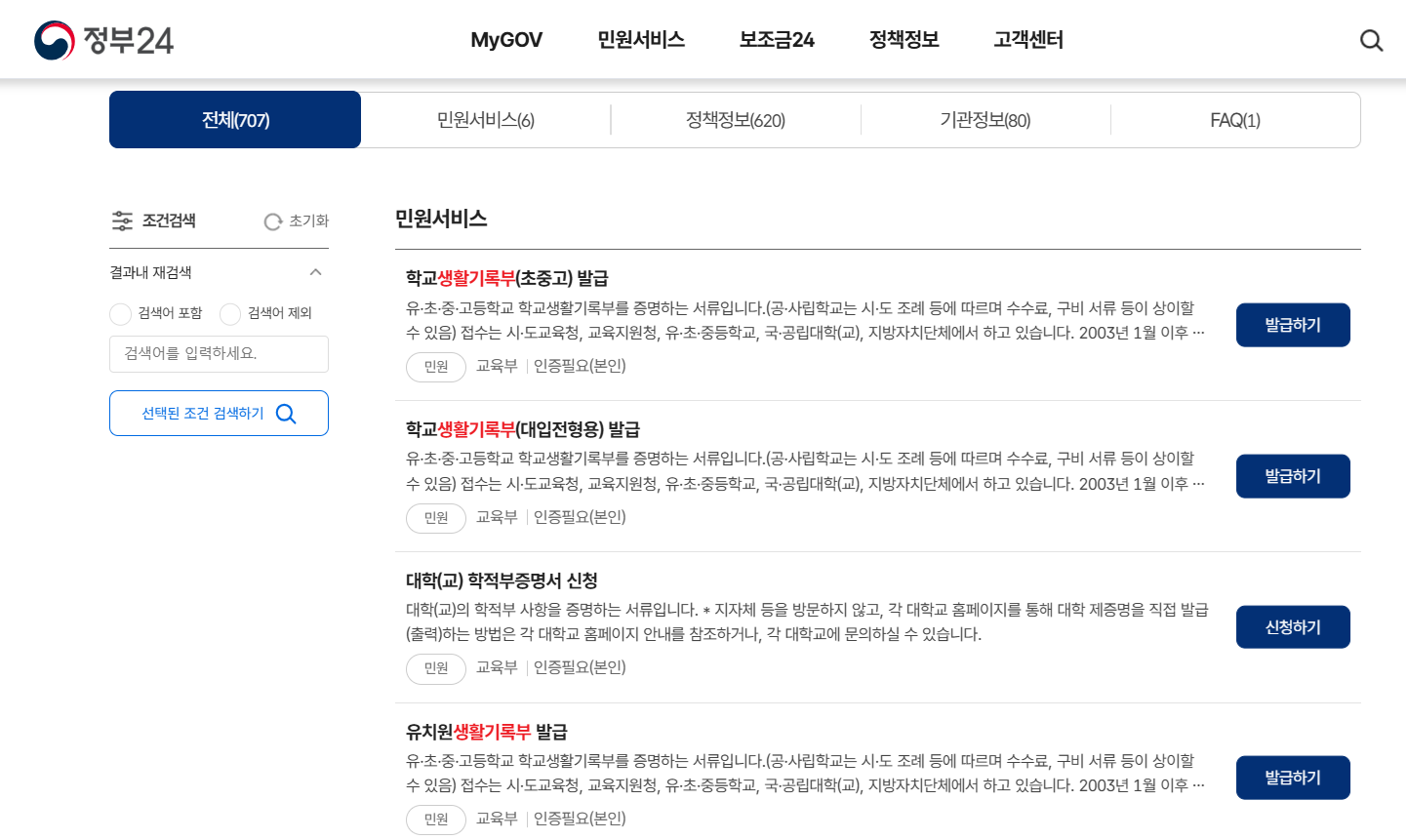Image resolution: width=1406 pixels, height=840 pixels.
Task: Switch to the 민원서비스(6) tab
Action: click(x=485, y=119)
